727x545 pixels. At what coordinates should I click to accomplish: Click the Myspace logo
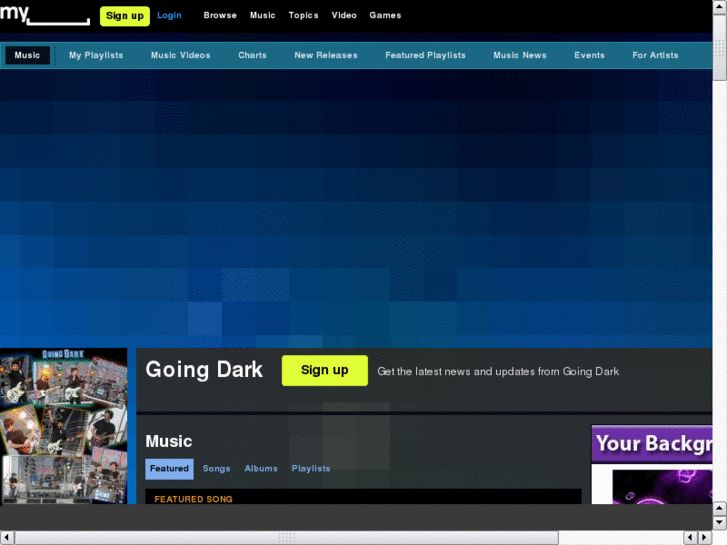pos(45,14)
